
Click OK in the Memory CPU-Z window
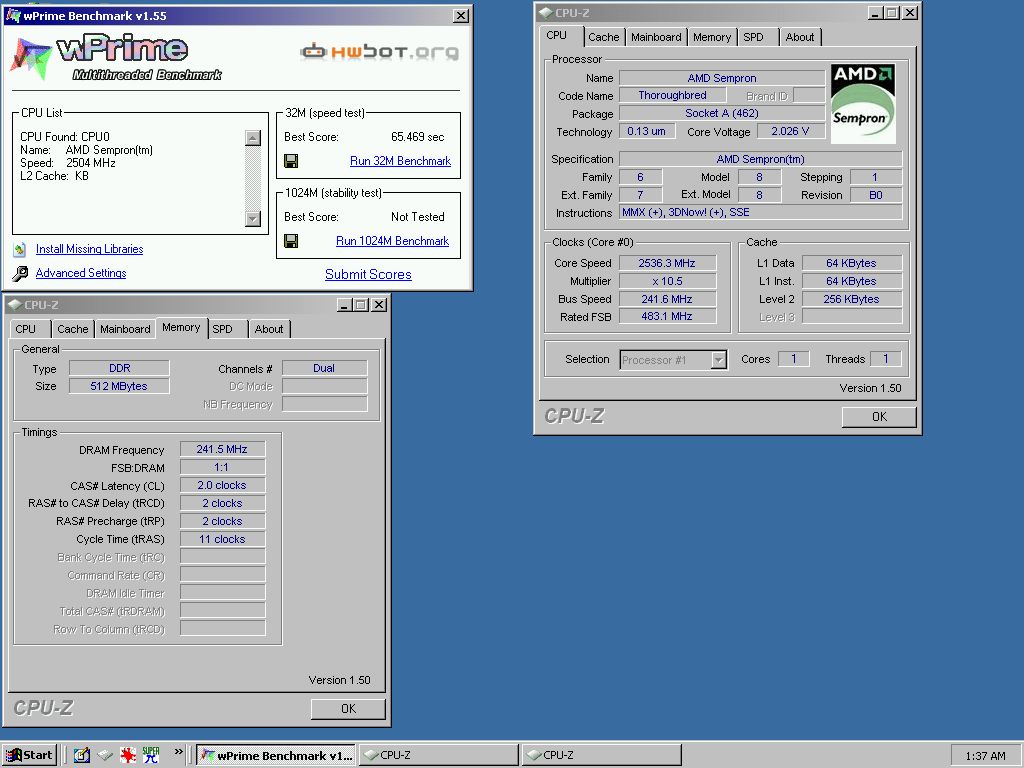pyautogui.click(x=348, y=709)
